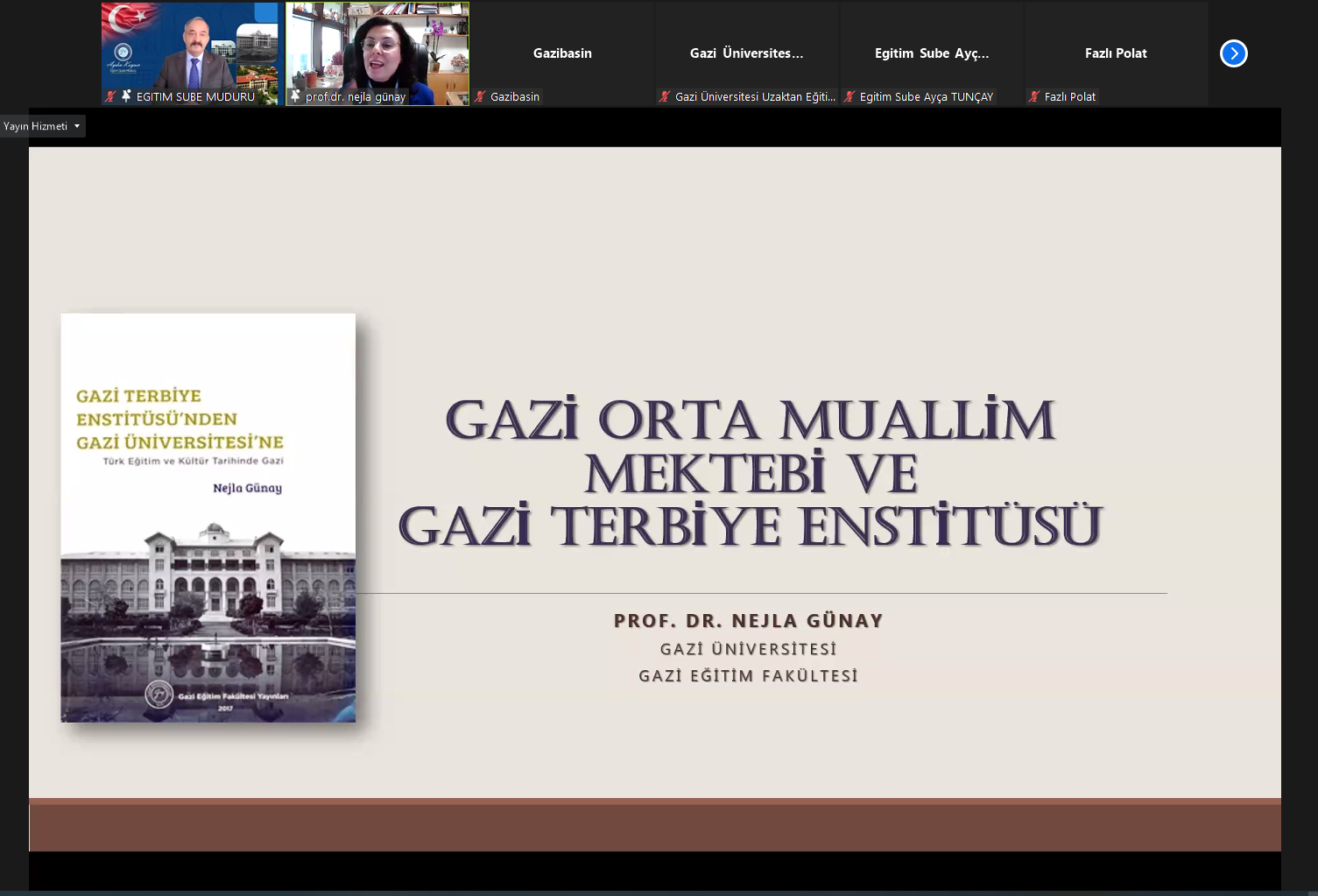1318x896 pixels.
Task: Click the book cover image on the slide
Action: coord(208,518)
